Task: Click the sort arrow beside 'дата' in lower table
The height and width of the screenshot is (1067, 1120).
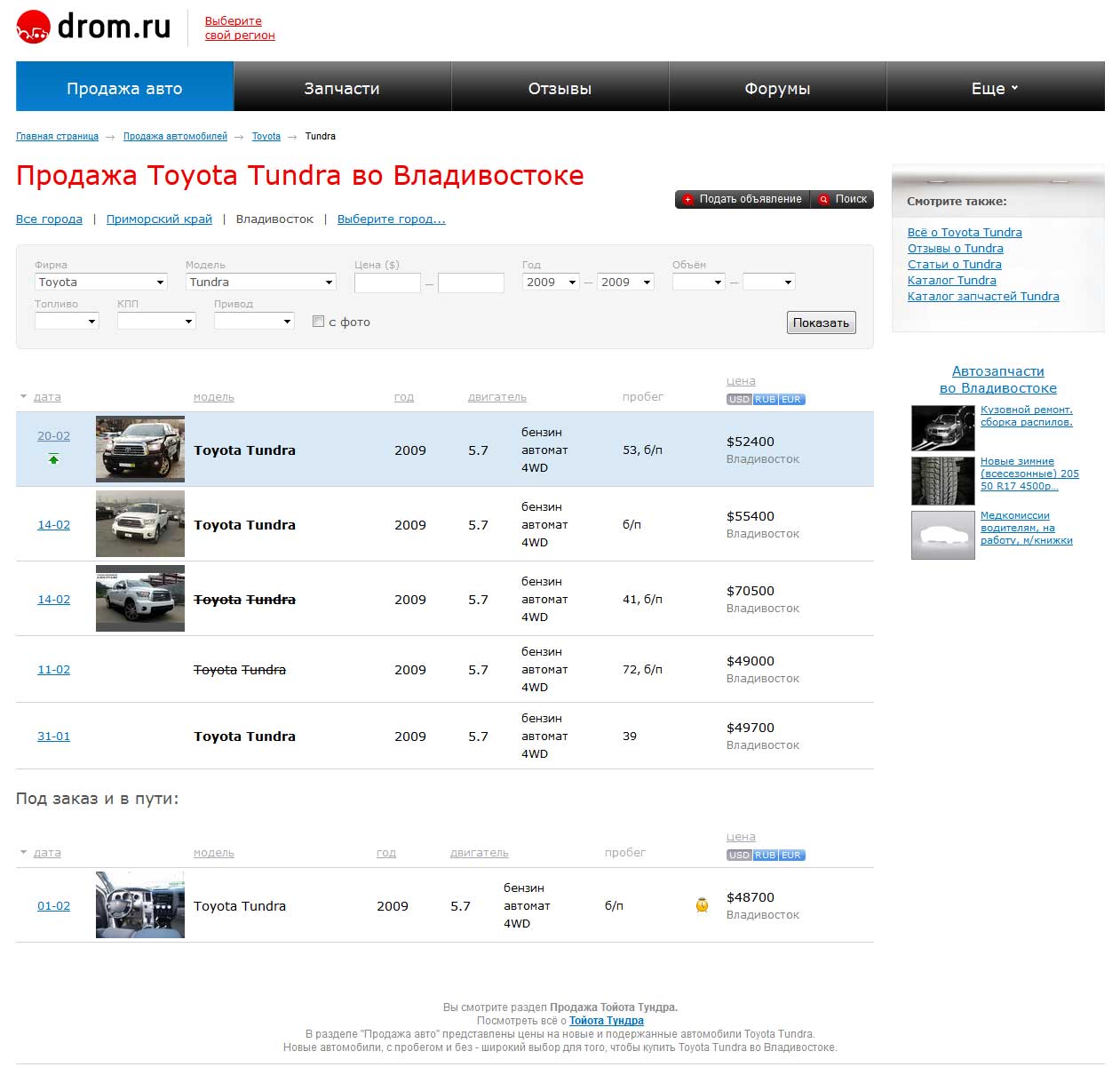Action: pos(23,852)
